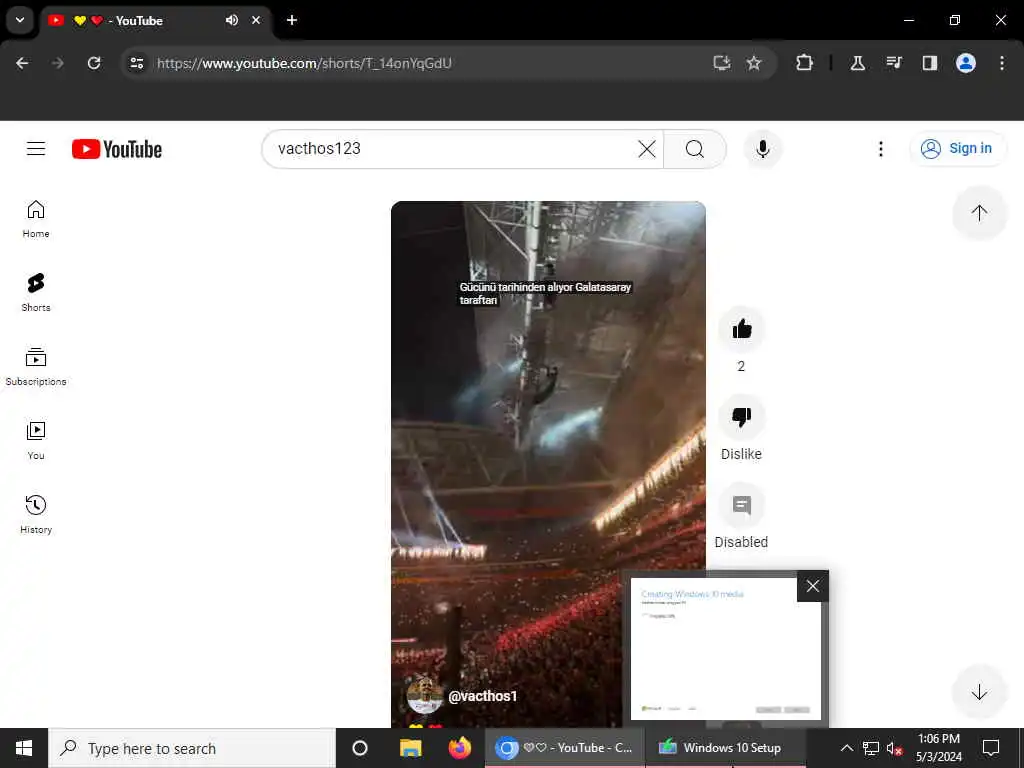This screenshot has height=768, width=1024.
Task: Open History in the sidebar
Action: (36, 515)
